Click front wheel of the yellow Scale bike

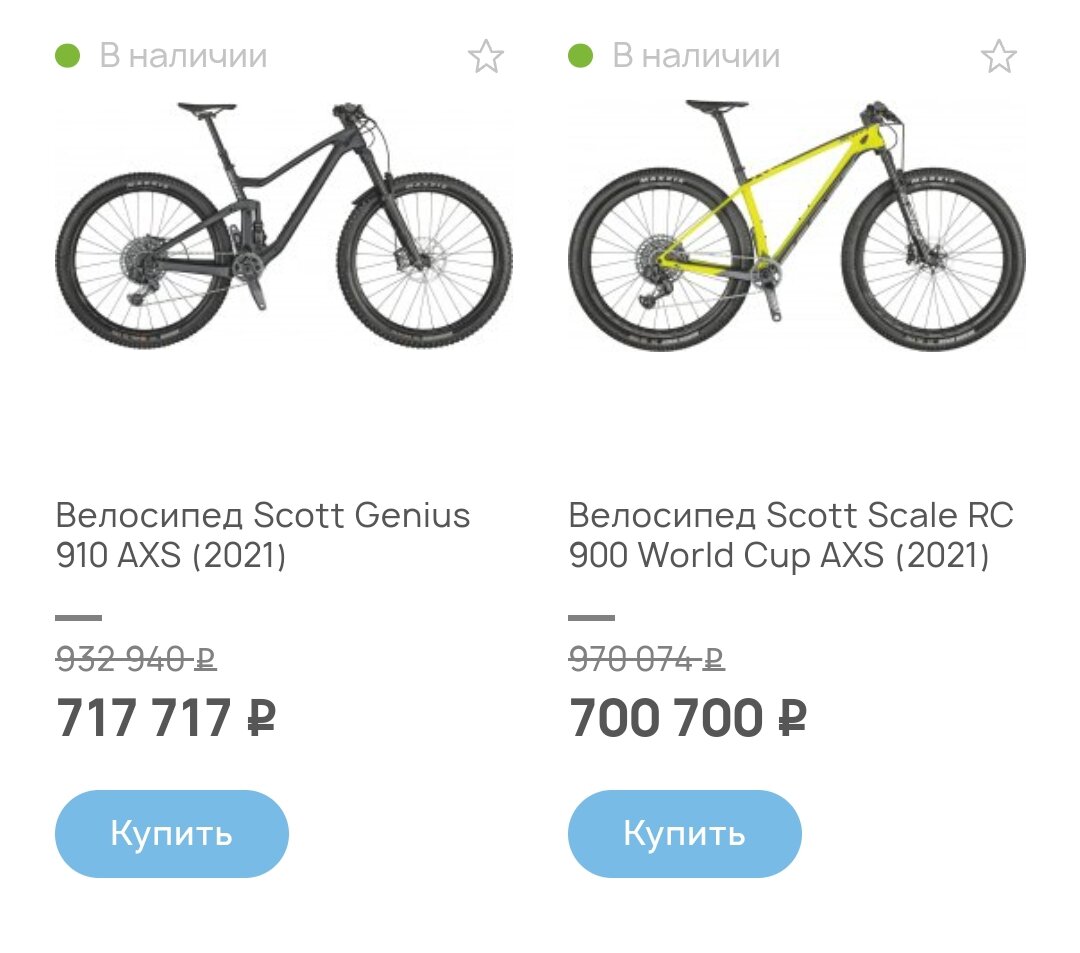(934, 260)
